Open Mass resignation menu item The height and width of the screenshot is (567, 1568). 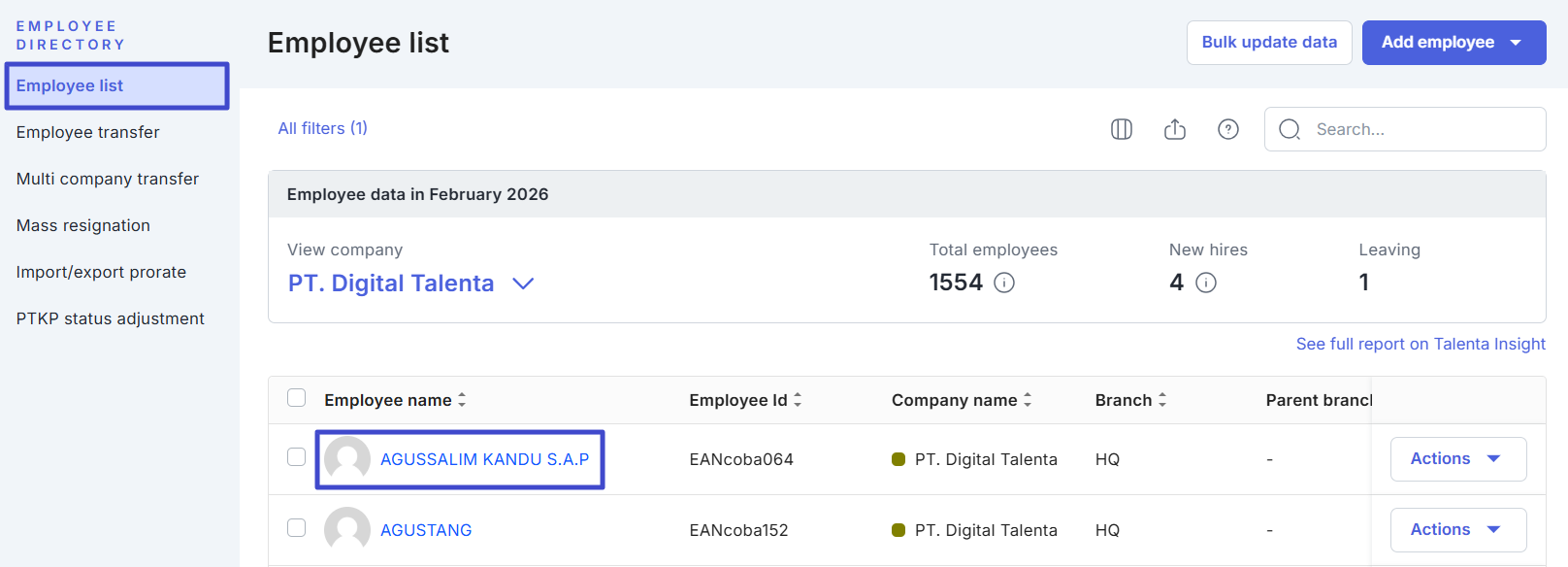click(x=83, y=225)
